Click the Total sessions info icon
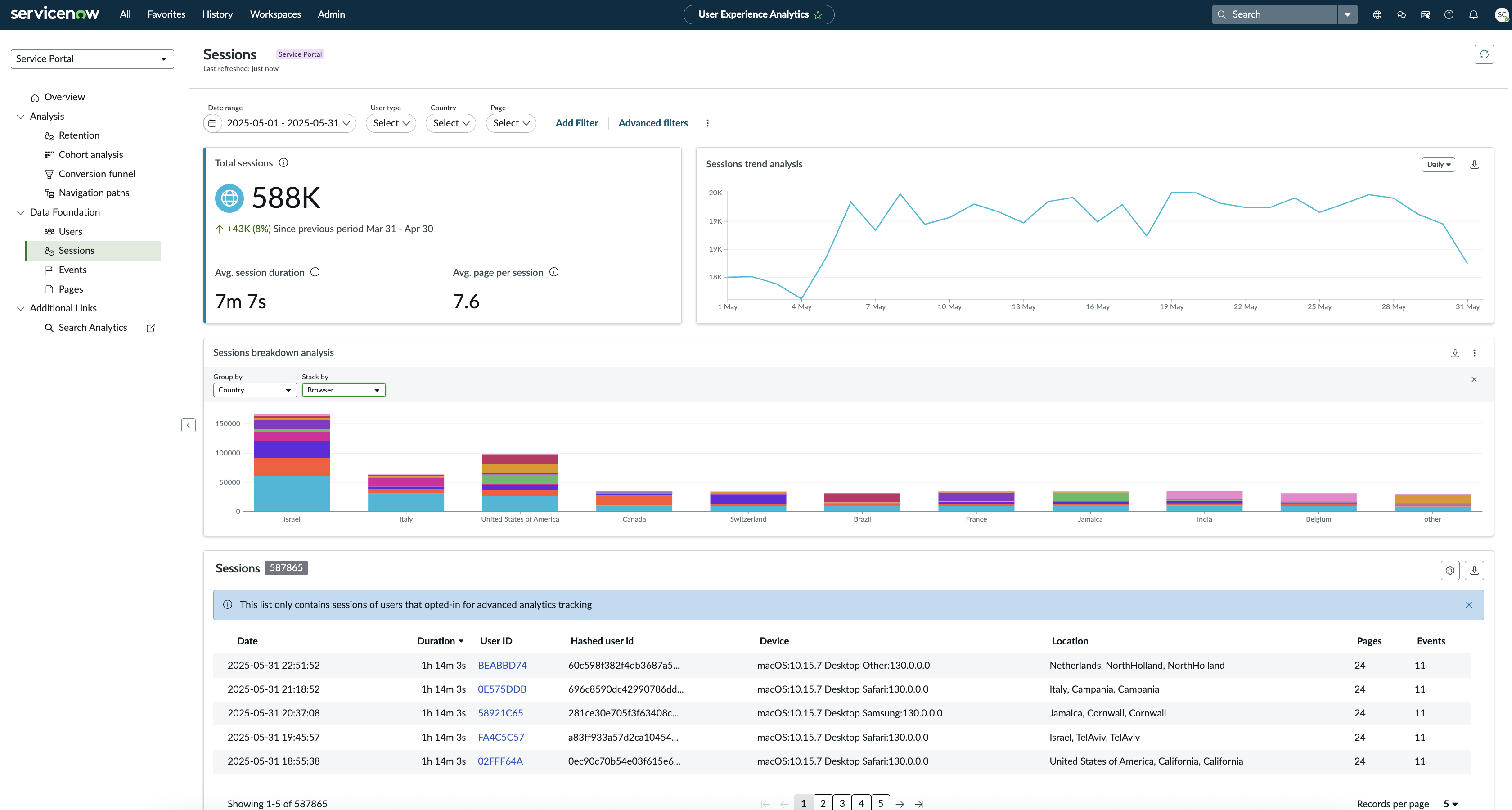 283,162
